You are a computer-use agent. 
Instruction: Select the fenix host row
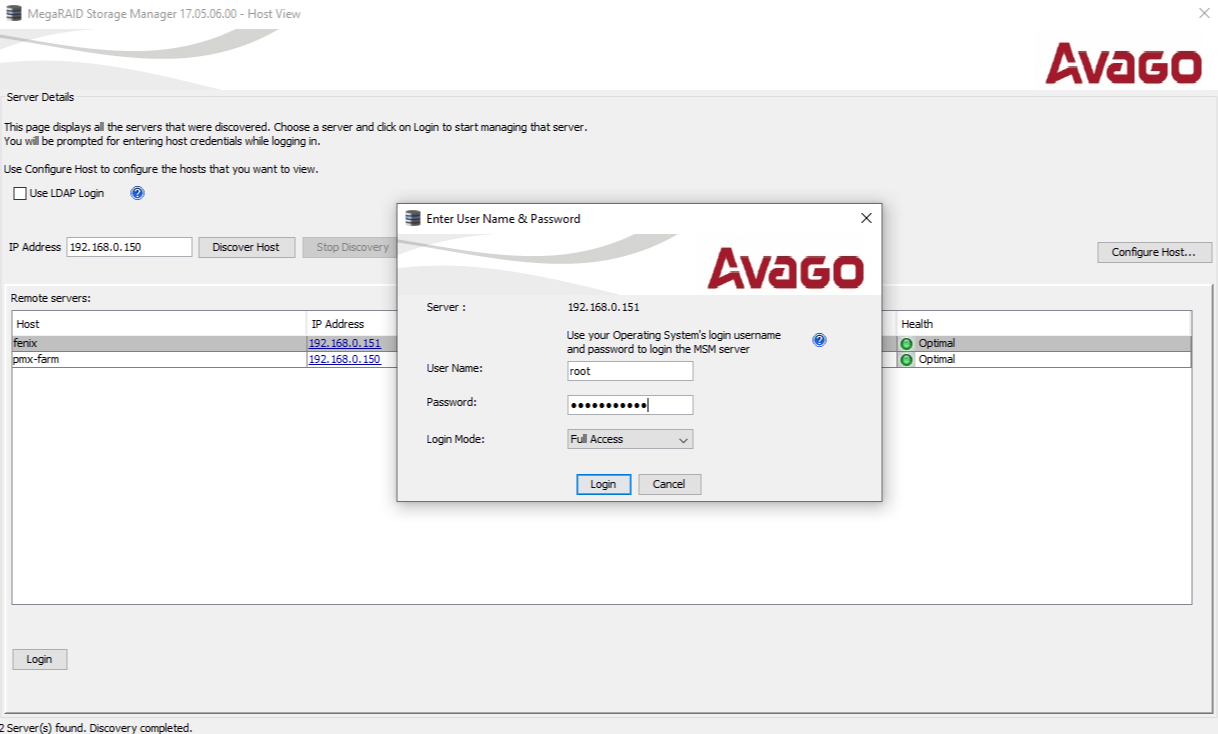point(601,343)
